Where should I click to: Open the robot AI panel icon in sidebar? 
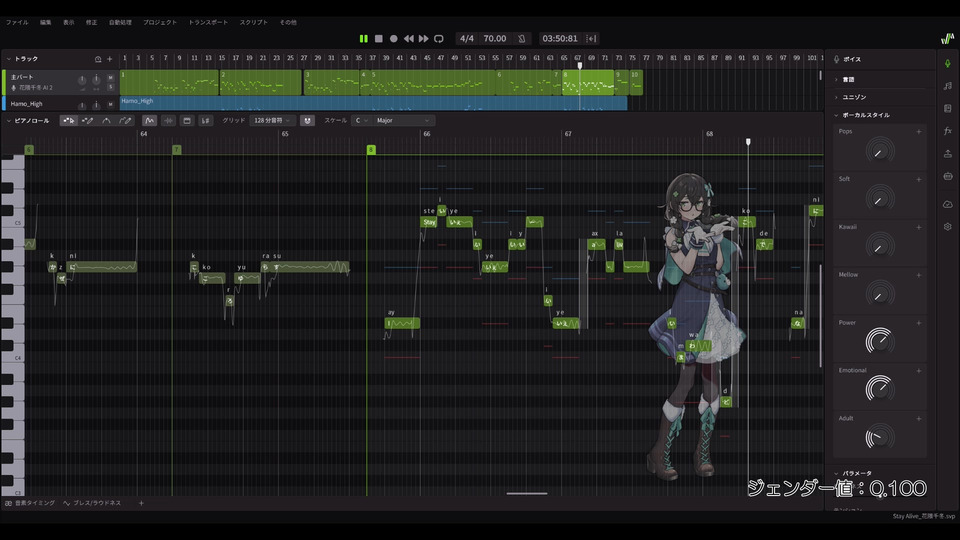coord(947,176)
